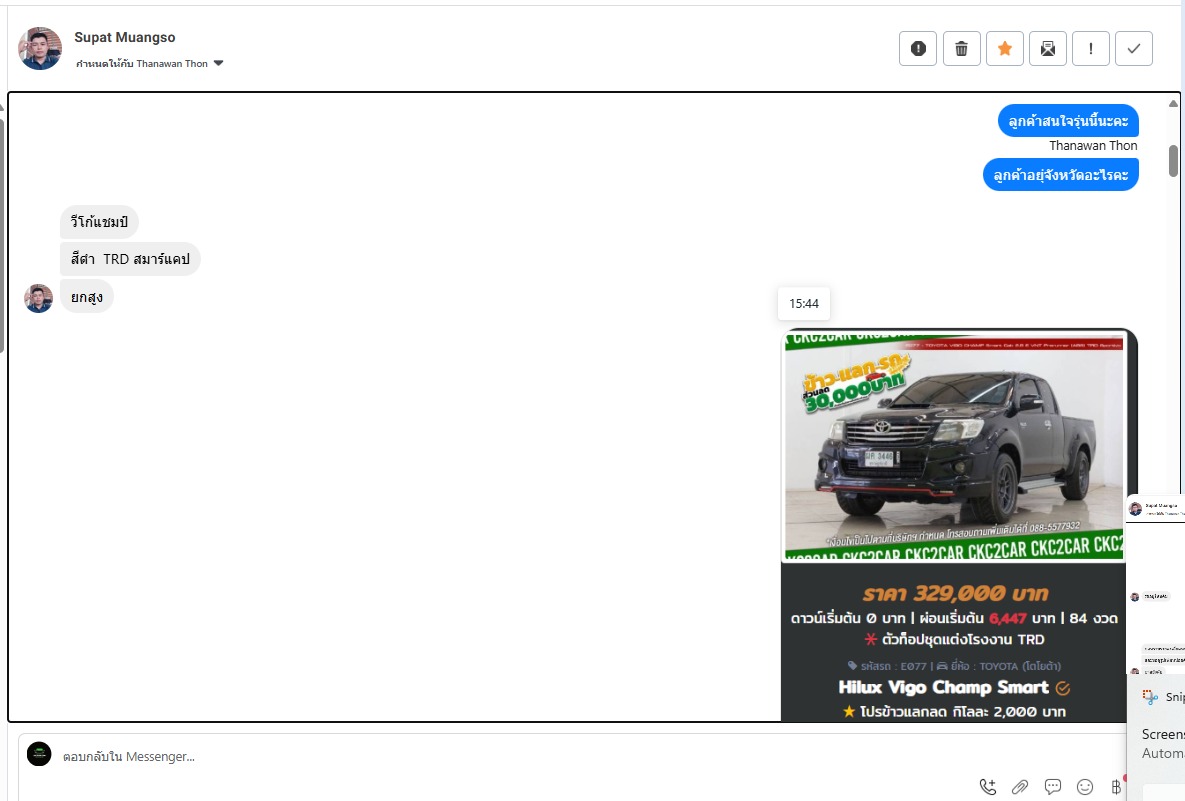
Task: Open saved replies speech bubble icon
Action: click(1052, 787)
